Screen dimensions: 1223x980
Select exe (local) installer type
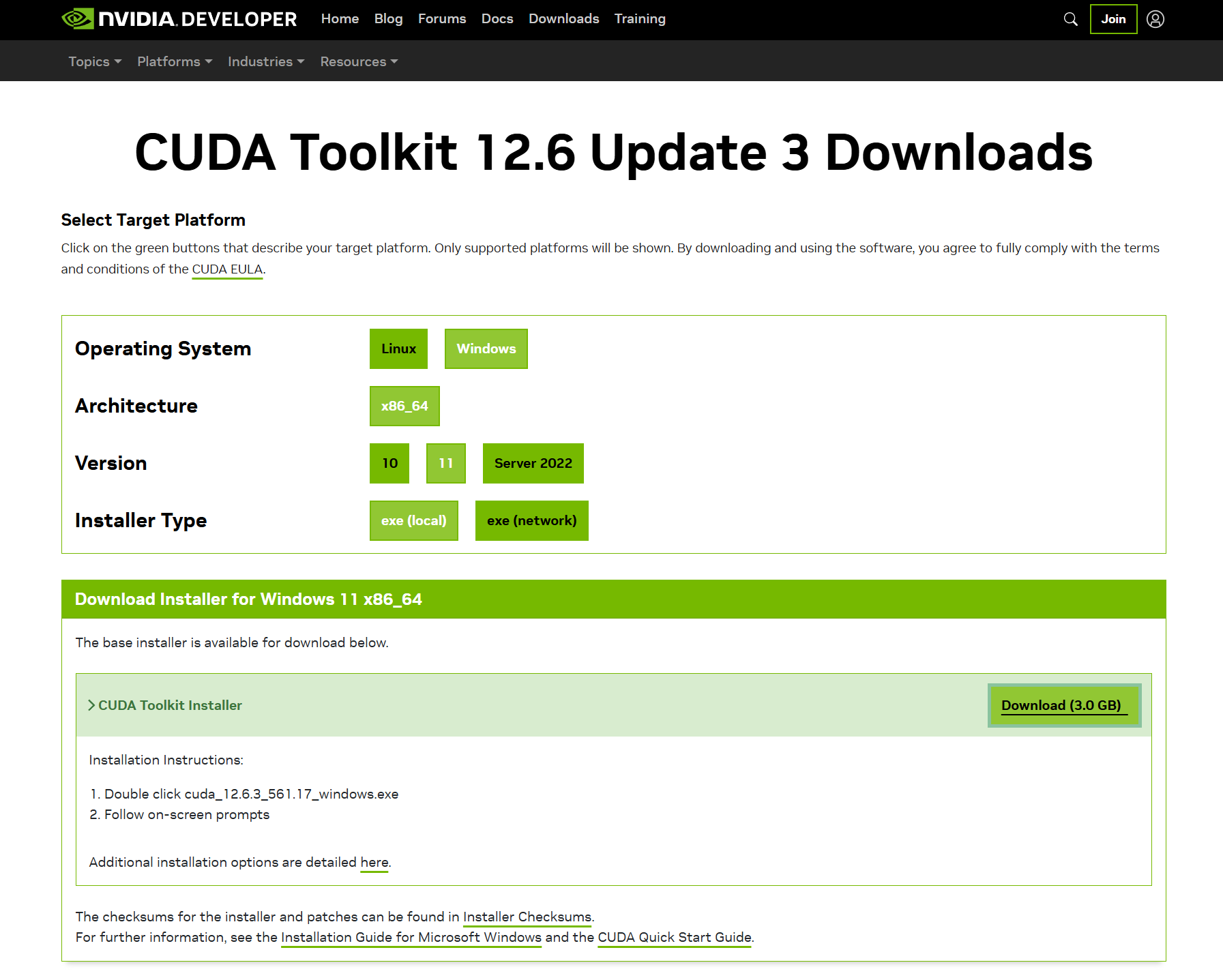[x=414, y=520]
